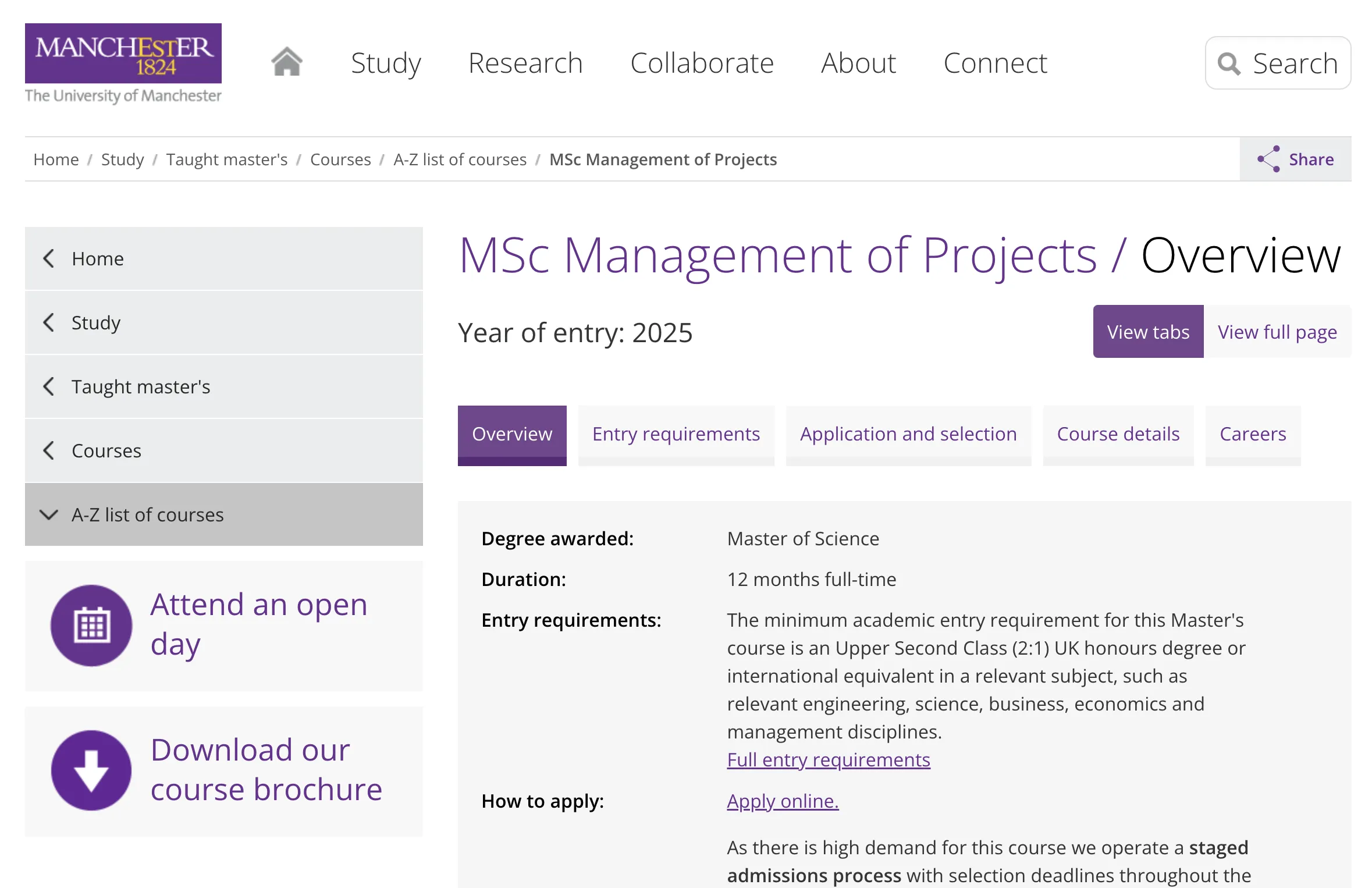Open Courses in the breadcrumb trail
The width and height of the screenshot is (1372, 888).
pos(340,159)
